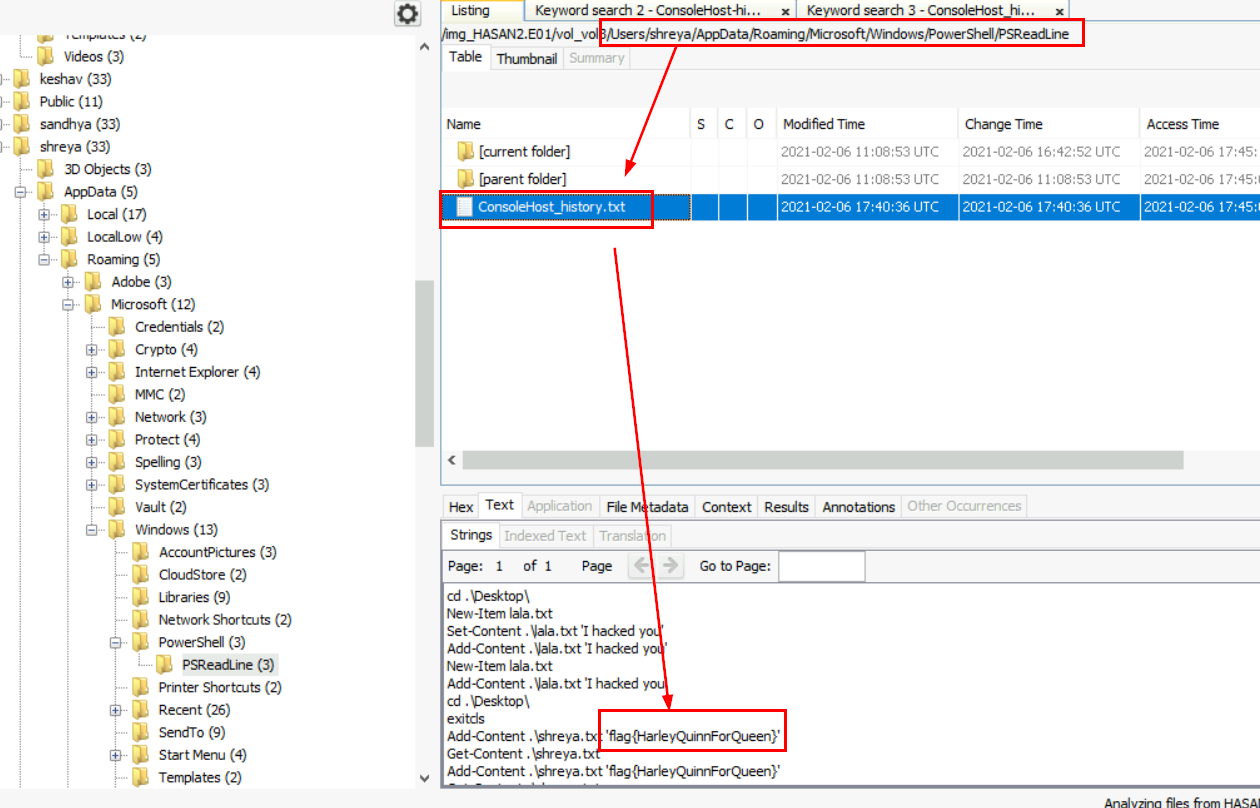
Task: Click the [parent folder] folder icon
Action: click(x=465, y=179)
